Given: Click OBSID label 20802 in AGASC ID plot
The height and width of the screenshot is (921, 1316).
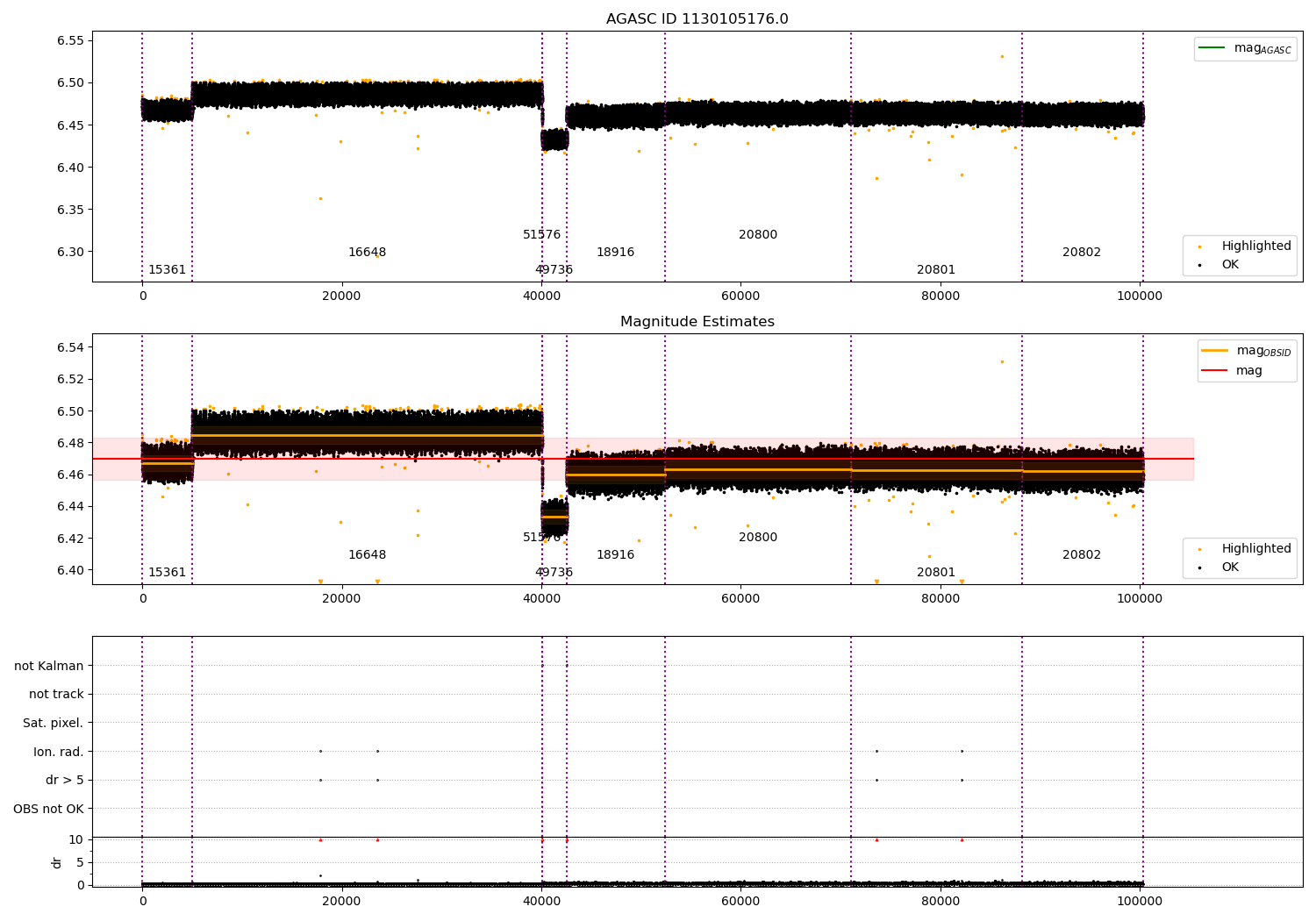Looking at the screenshot, I should (x=1082, y=253).
